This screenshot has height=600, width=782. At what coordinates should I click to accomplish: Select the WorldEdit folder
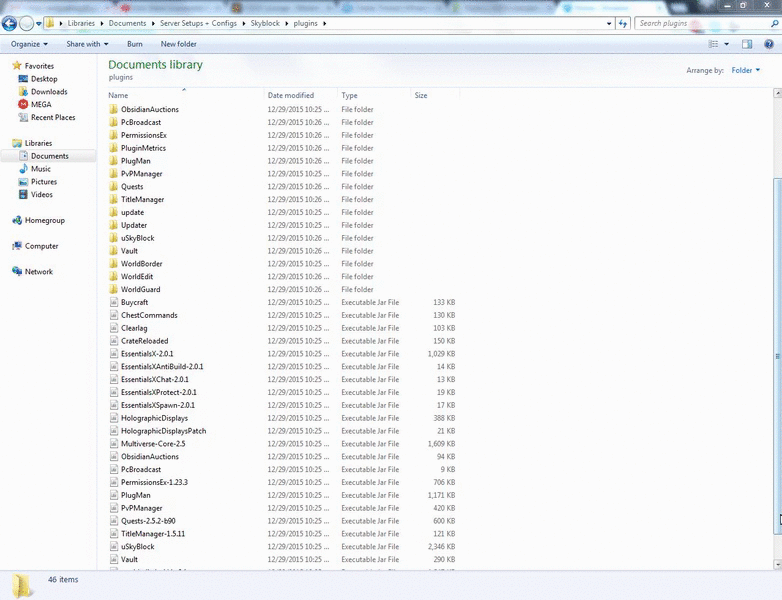click(x=137, y=276)
